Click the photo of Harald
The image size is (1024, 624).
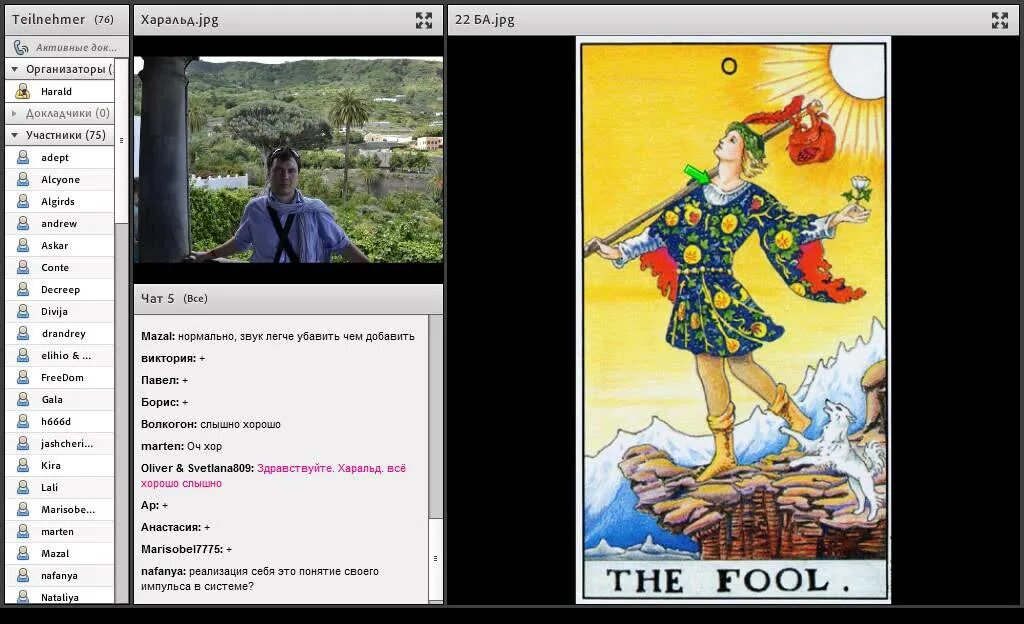click(288, 160)
